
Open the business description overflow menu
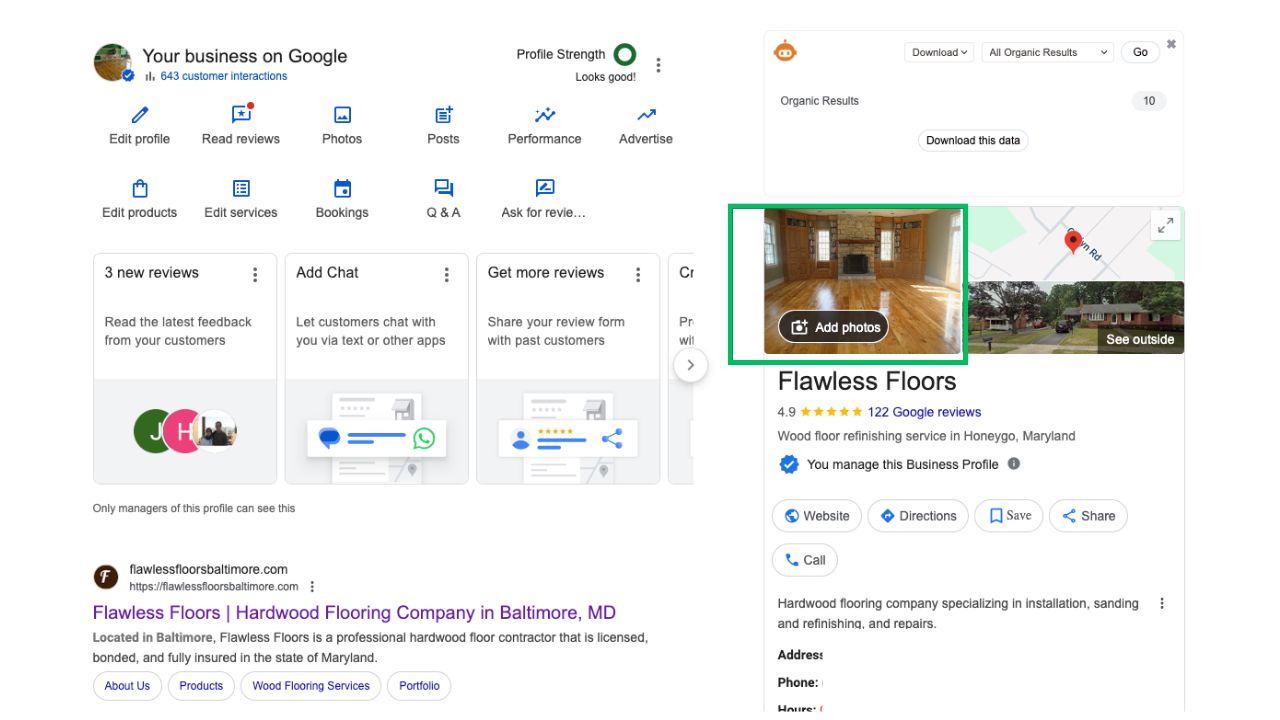click(x=1161, y=603)
